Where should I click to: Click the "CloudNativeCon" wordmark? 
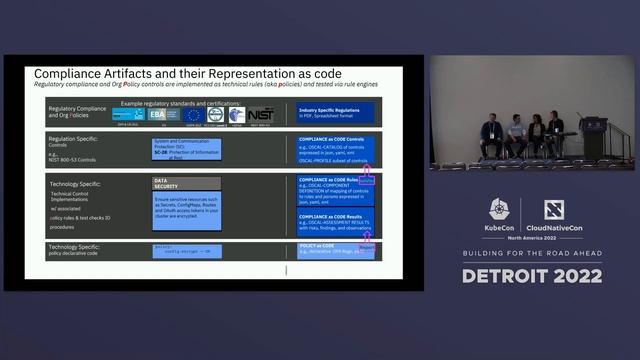coord(554,228)
